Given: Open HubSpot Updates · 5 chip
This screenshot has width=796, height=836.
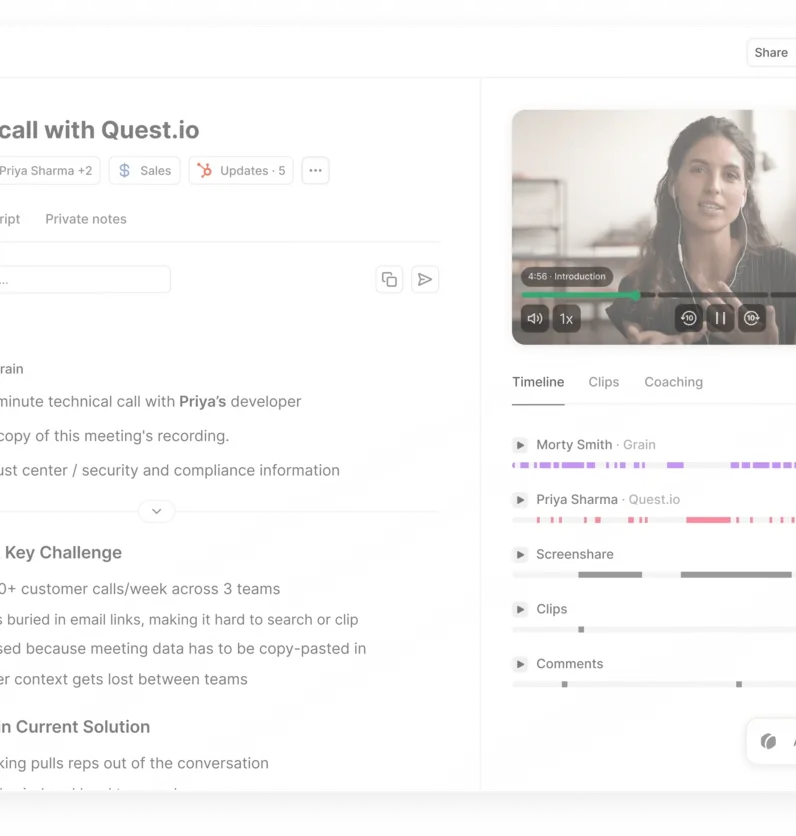Looking at the screenshot, I should tap(241, 171).
